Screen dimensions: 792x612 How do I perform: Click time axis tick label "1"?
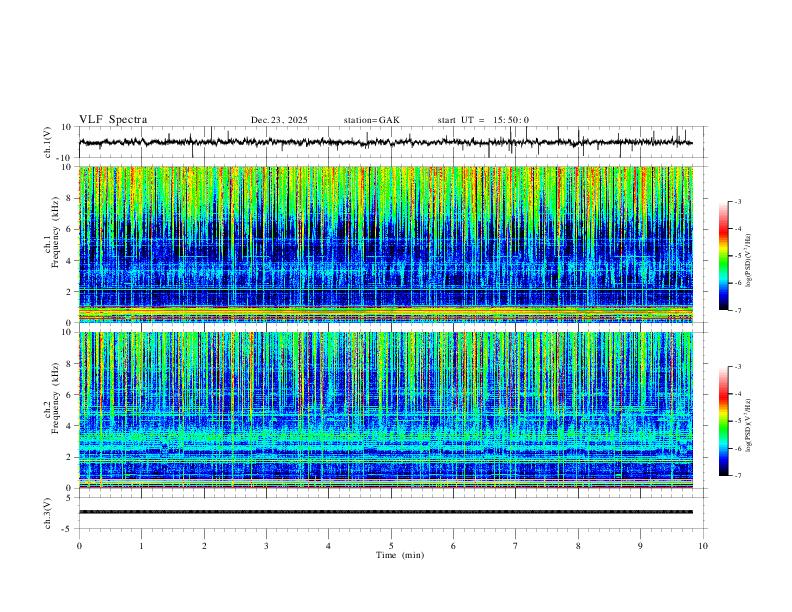[x=141, y=546]
